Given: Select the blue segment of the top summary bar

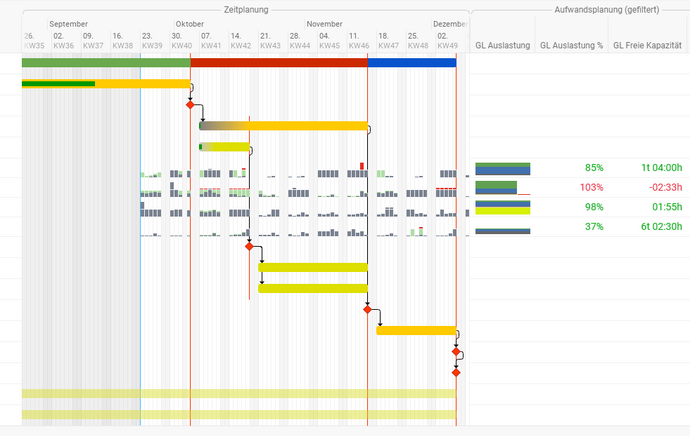Looking at the screenshot, I should pyautogui.click(x=411, y=62).
